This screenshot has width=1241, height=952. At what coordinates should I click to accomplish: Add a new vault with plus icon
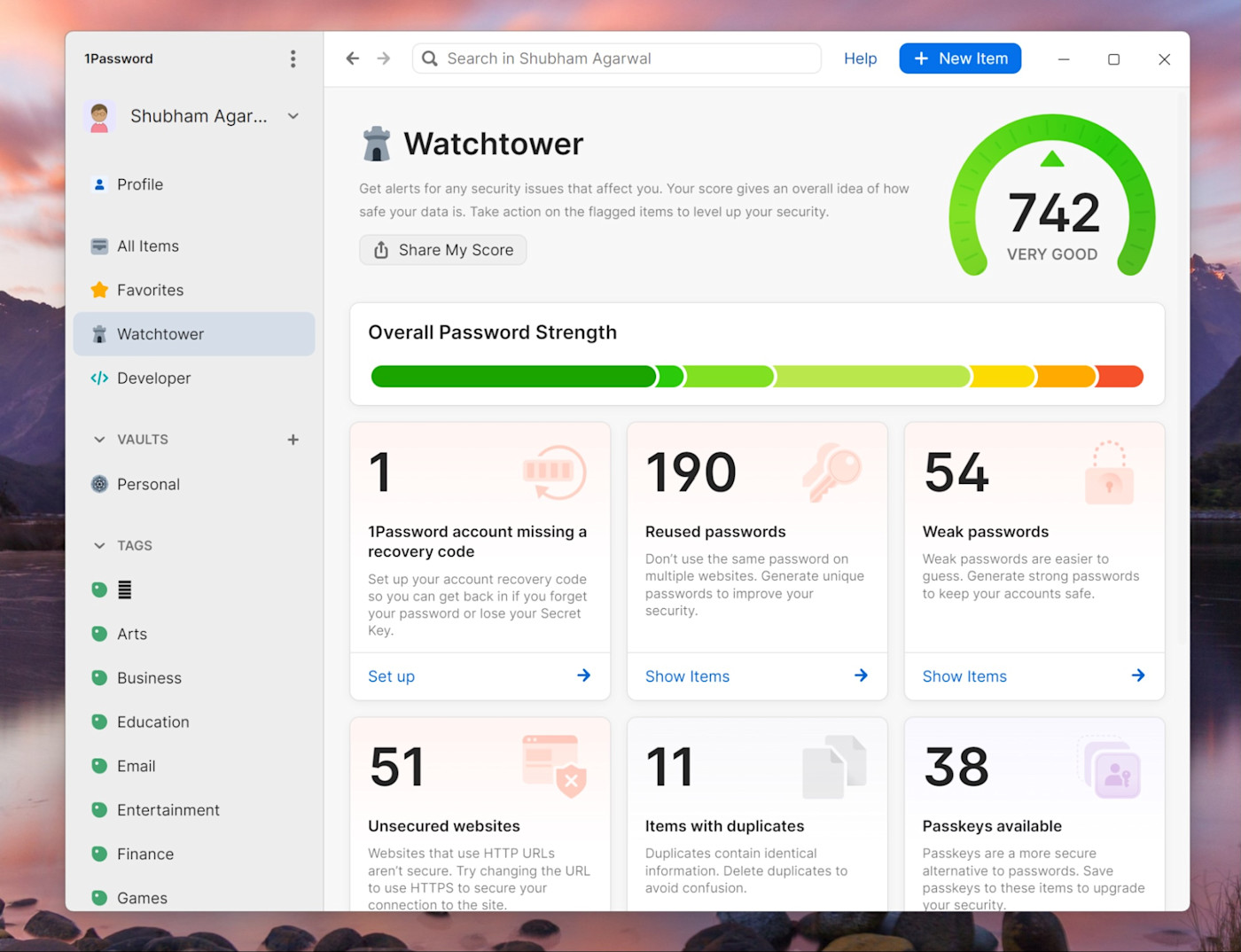coord(293,440)
